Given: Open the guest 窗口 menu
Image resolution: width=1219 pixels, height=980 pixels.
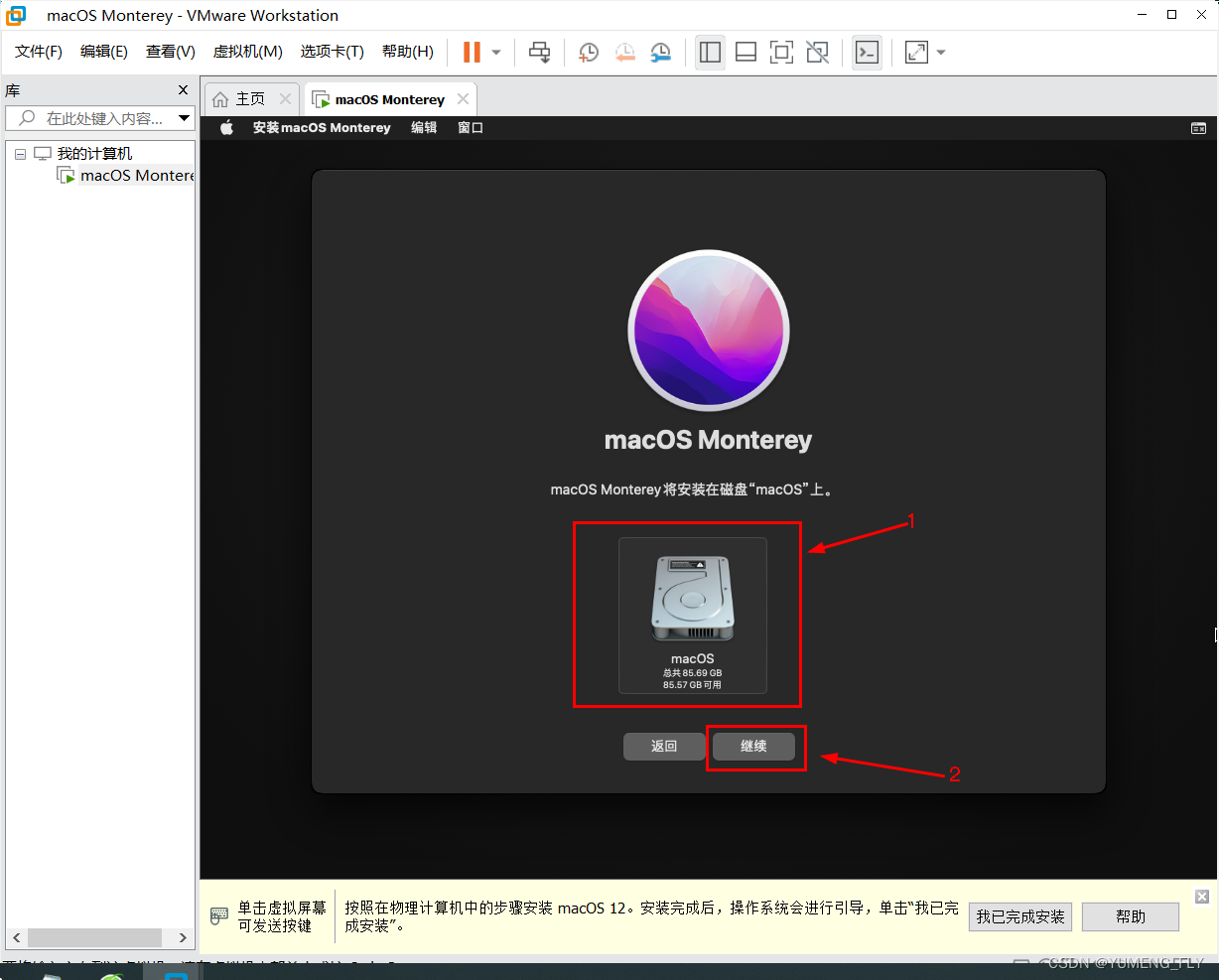Looking at the screenshot, I should 471,128.
